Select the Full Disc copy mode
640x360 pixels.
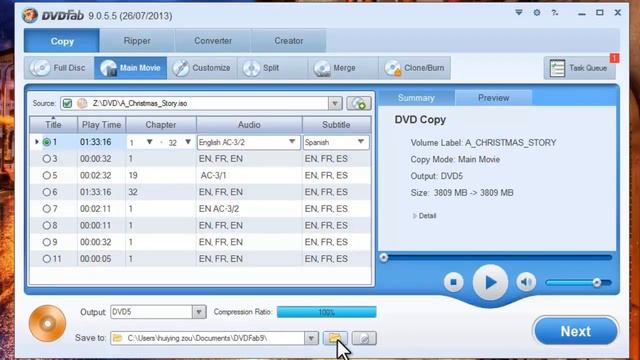(60, 68)
